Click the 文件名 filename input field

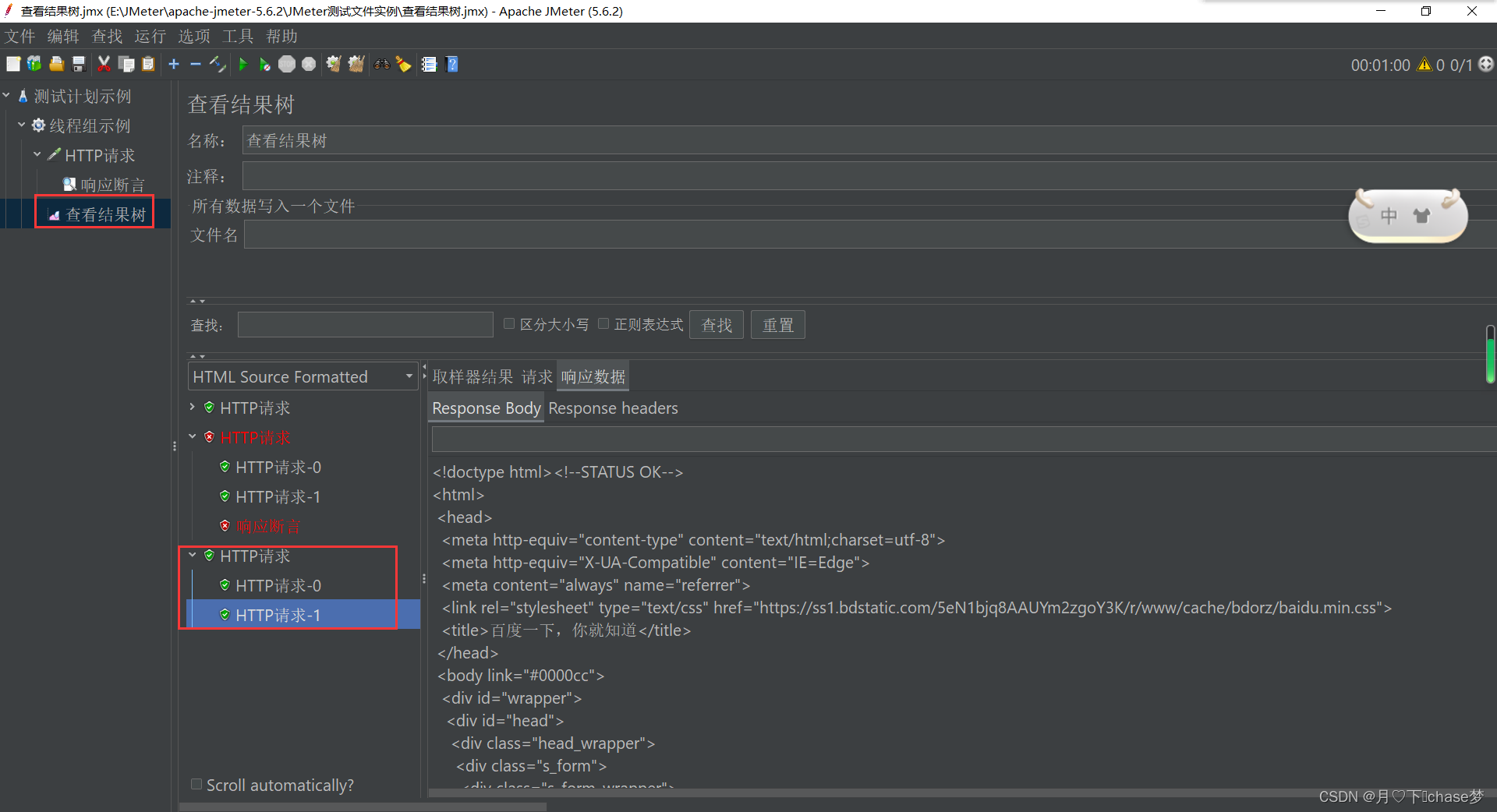click(x=870, y=235)
